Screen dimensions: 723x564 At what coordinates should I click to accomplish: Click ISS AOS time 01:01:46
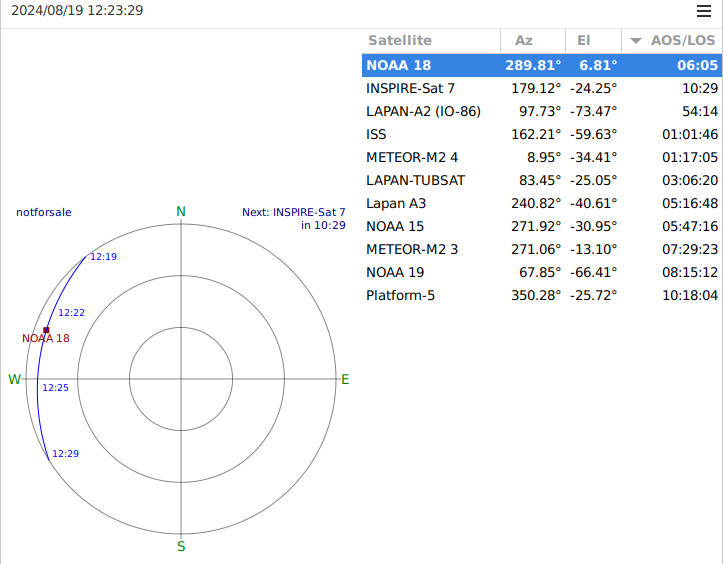[x=690, y=134]
